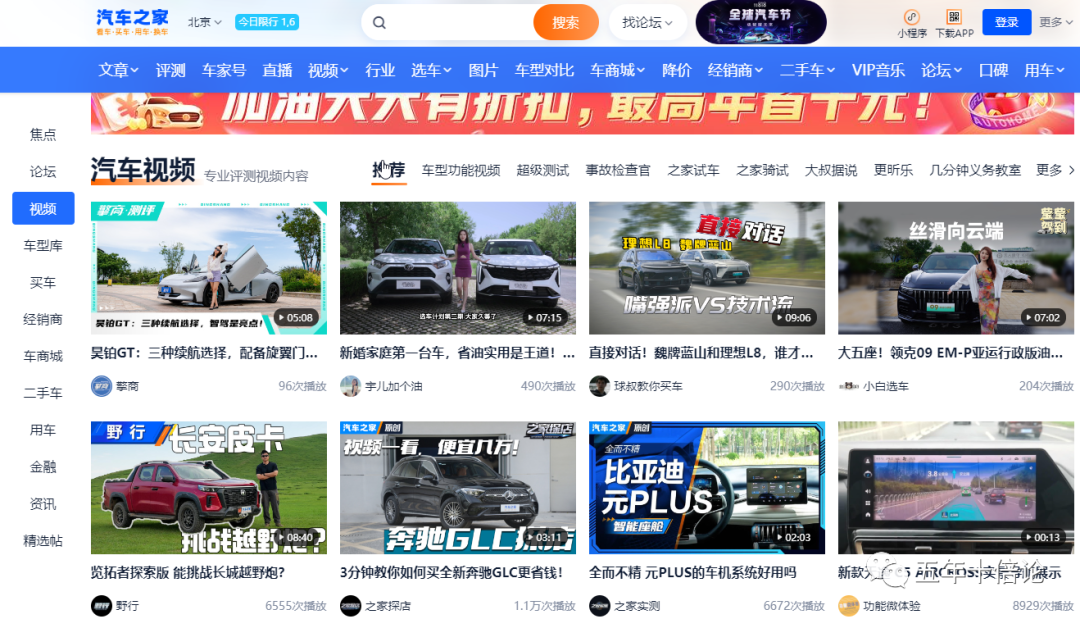The image size is (1080, 619).
Task: Click 宇儿加个油 channel avatar
Action: point(351,386)
